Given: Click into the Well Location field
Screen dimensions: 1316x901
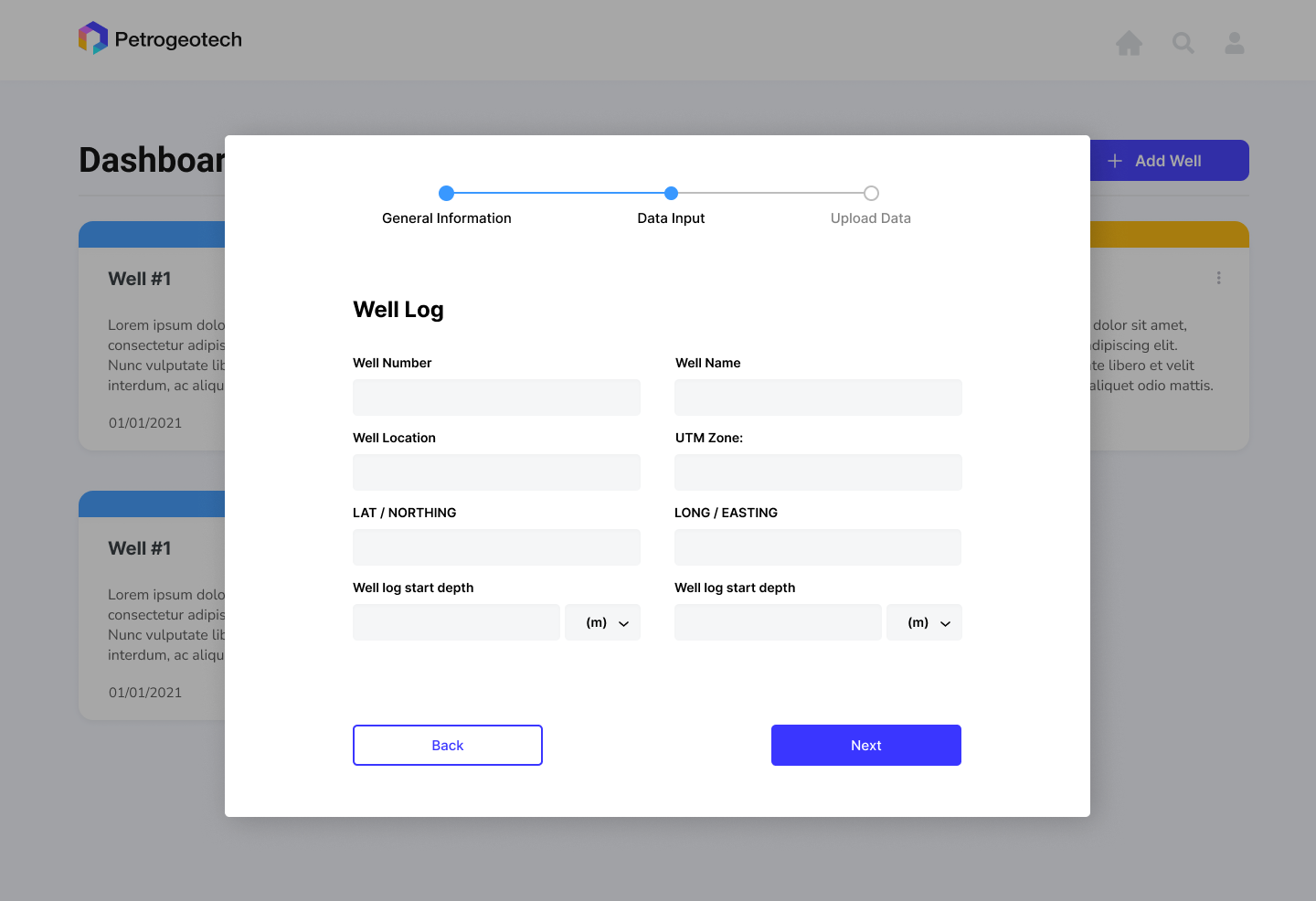Looking at the screenshot, I should [x=496, y=472].
